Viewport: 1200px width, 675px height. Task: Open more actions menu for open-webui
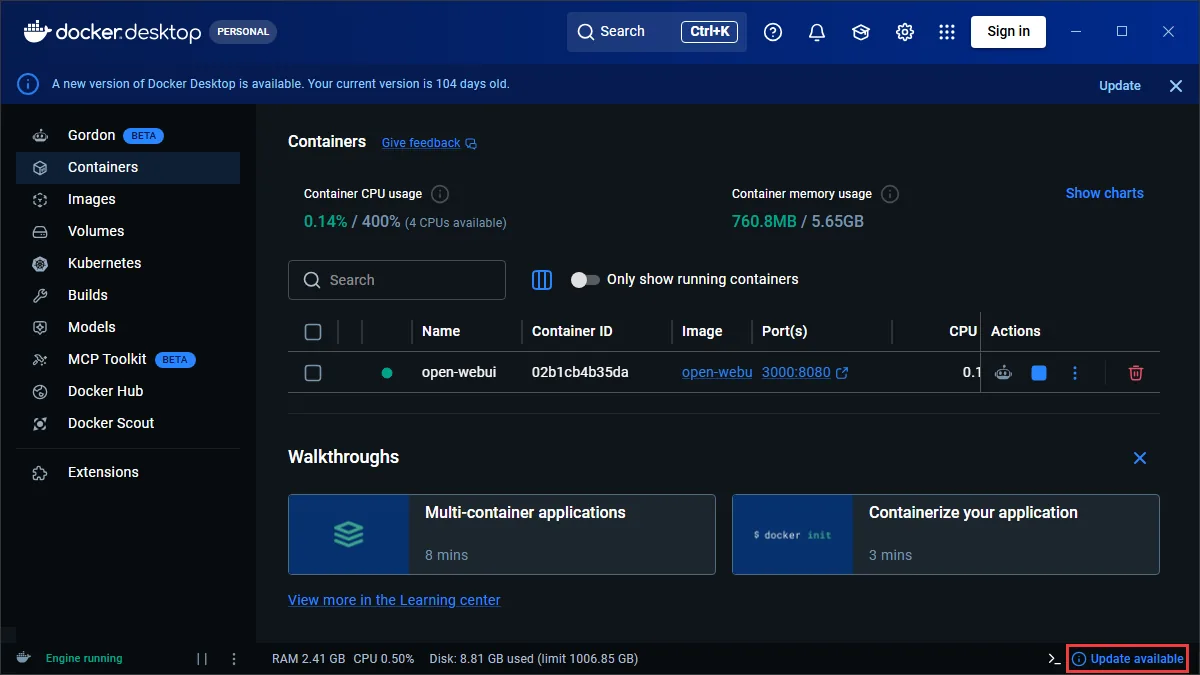1075,373
